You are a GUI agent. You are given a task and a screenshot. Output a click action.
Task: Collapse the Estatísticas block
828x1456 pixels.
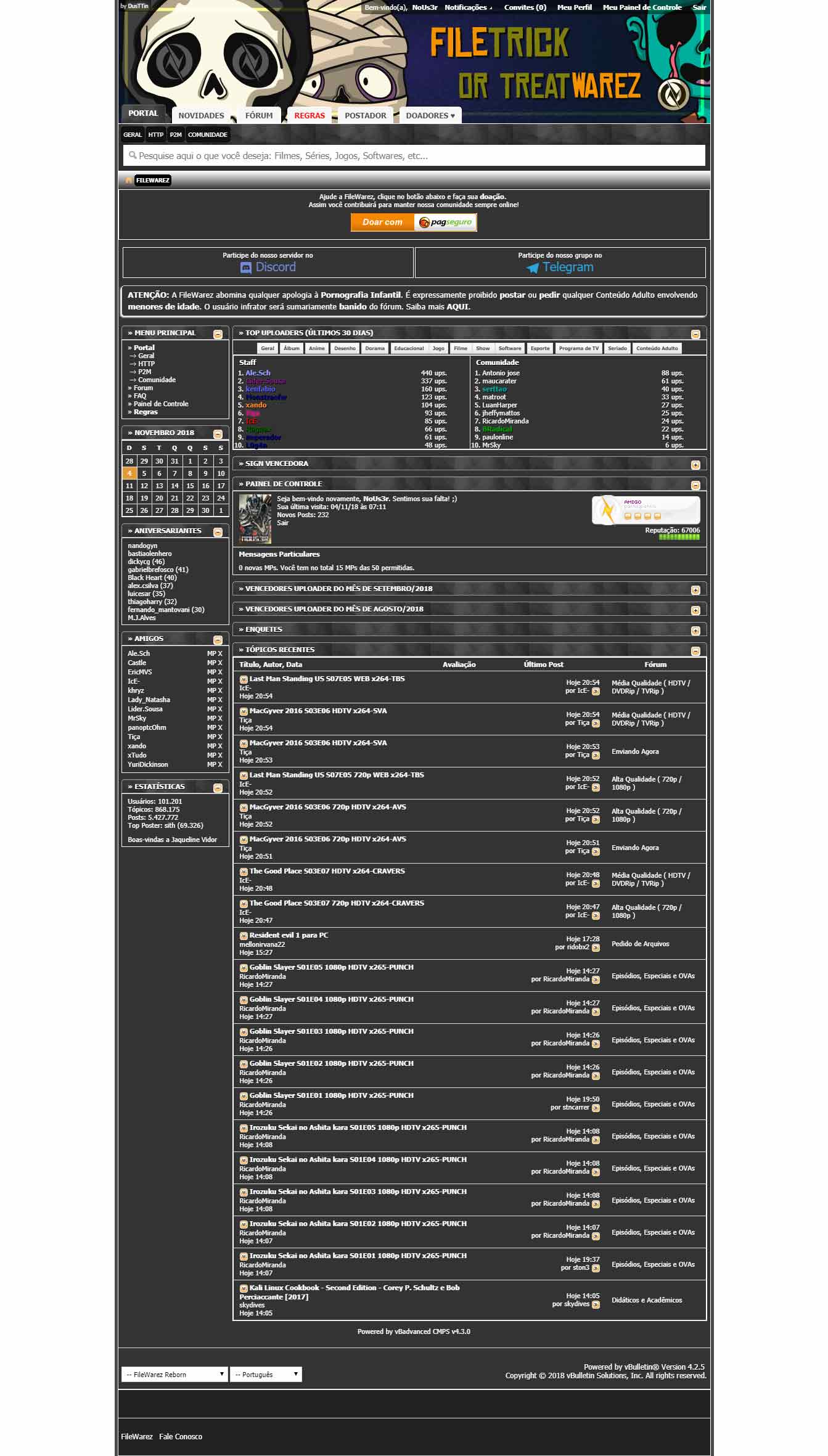(x=218, y=788)
